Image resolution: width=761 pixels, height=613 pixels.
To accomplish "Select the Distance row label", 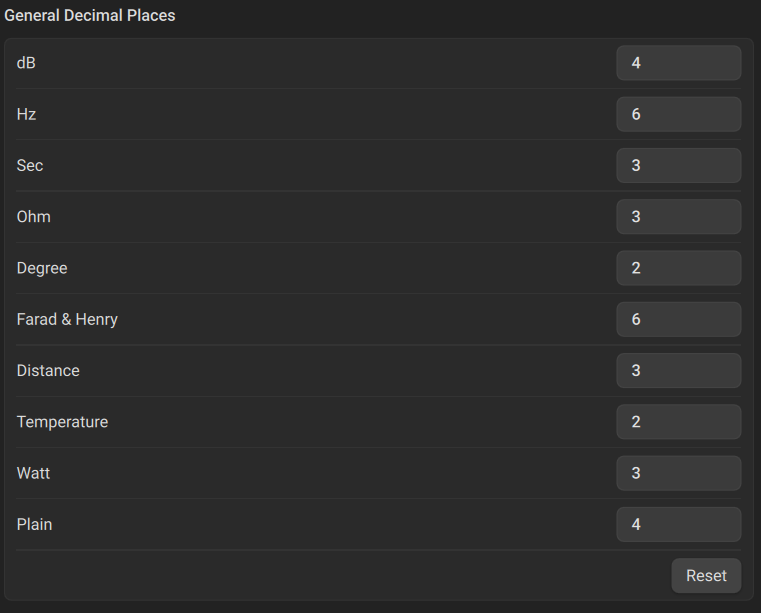I will pos(48,371).
